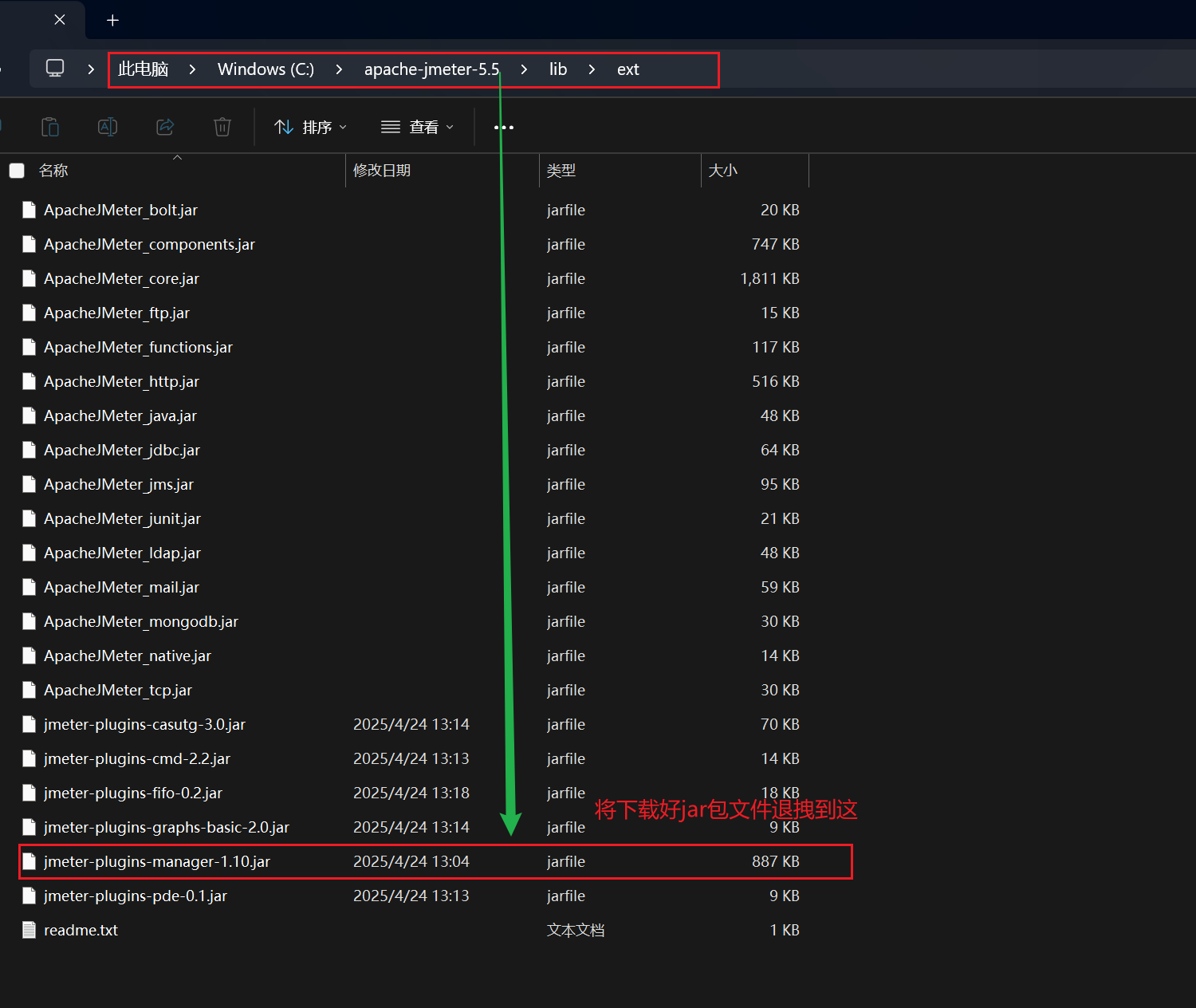Sort by 修改日期 column header
This screenshot has height=1008, width=1196.
382,171
